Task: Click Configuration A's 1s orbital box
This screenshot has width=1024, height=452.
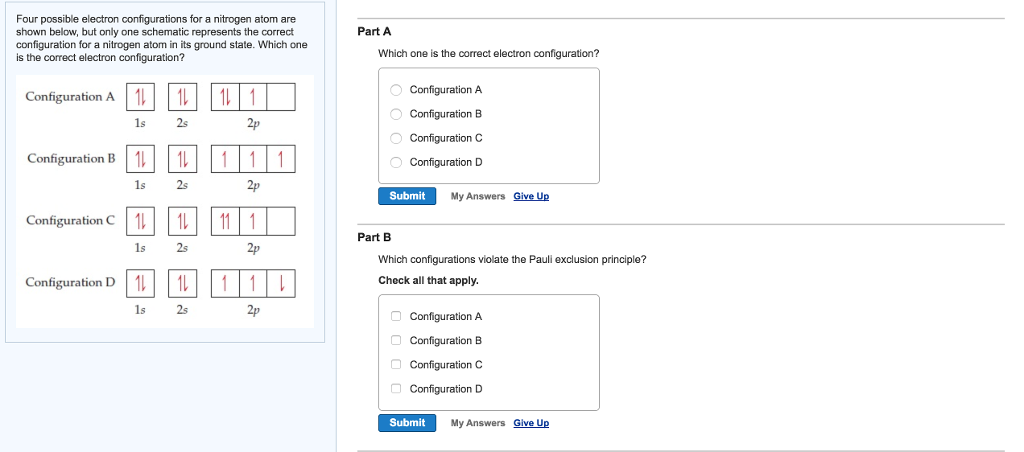Action: 141,97
